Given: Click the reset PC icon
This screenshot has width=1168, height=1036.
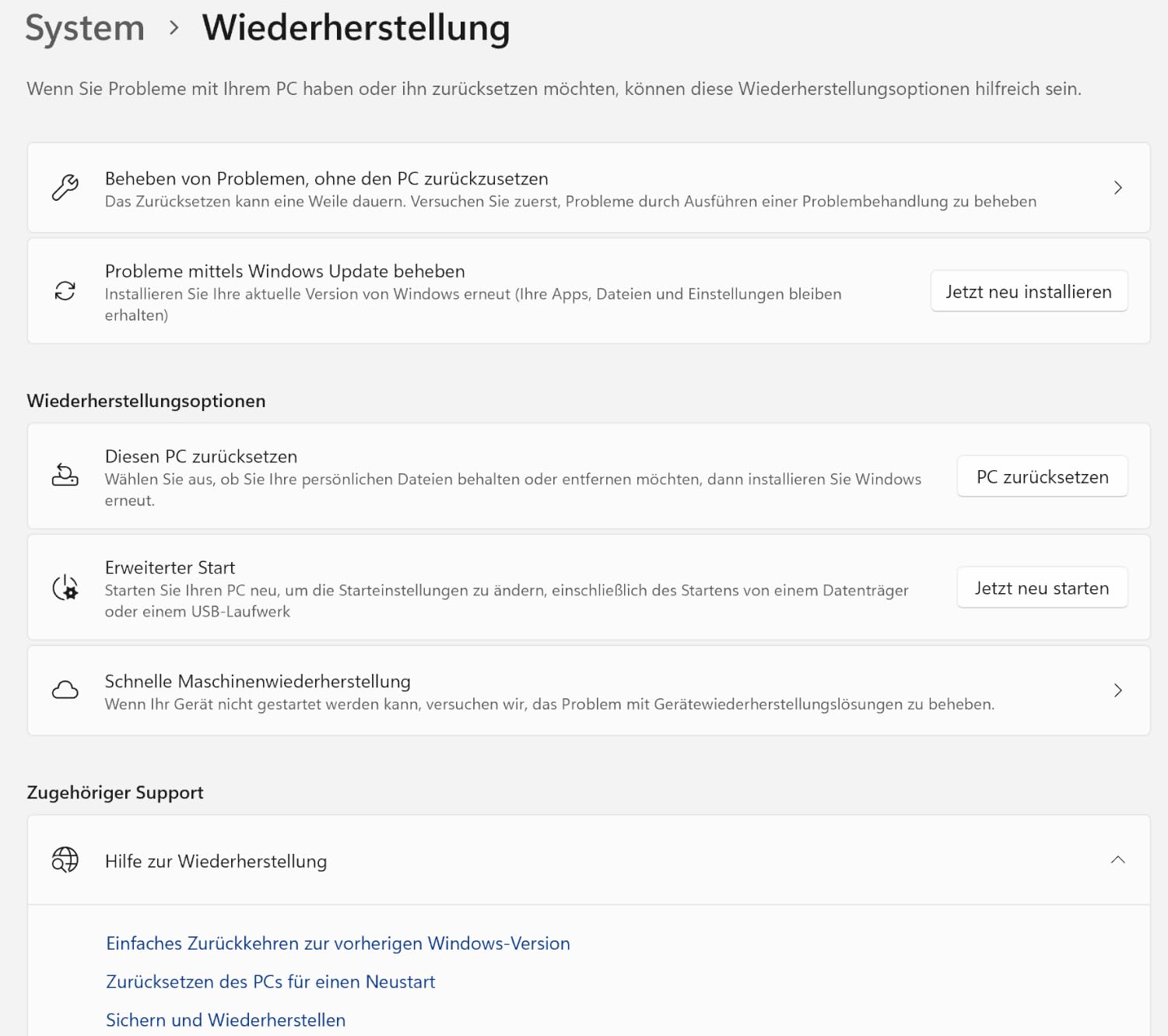Looking at the screenshot, I should [x=65, y=475].
